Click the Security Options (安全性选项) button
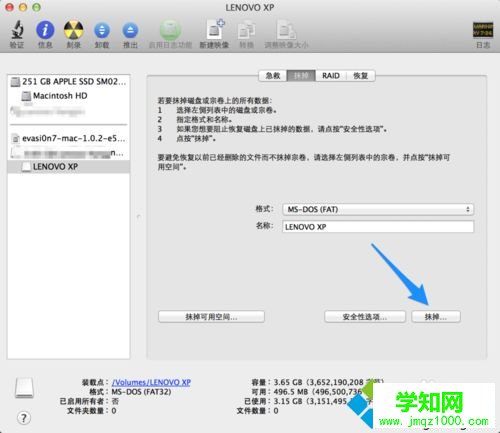 coord(365,317)
